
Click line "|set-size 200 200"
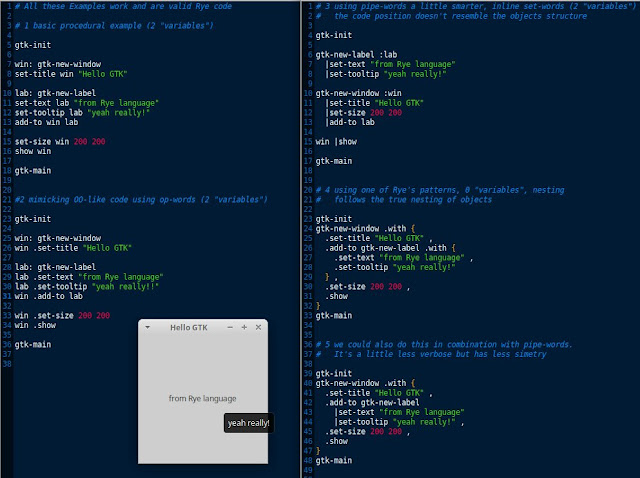pyautogui.click(x=363, y=113)
